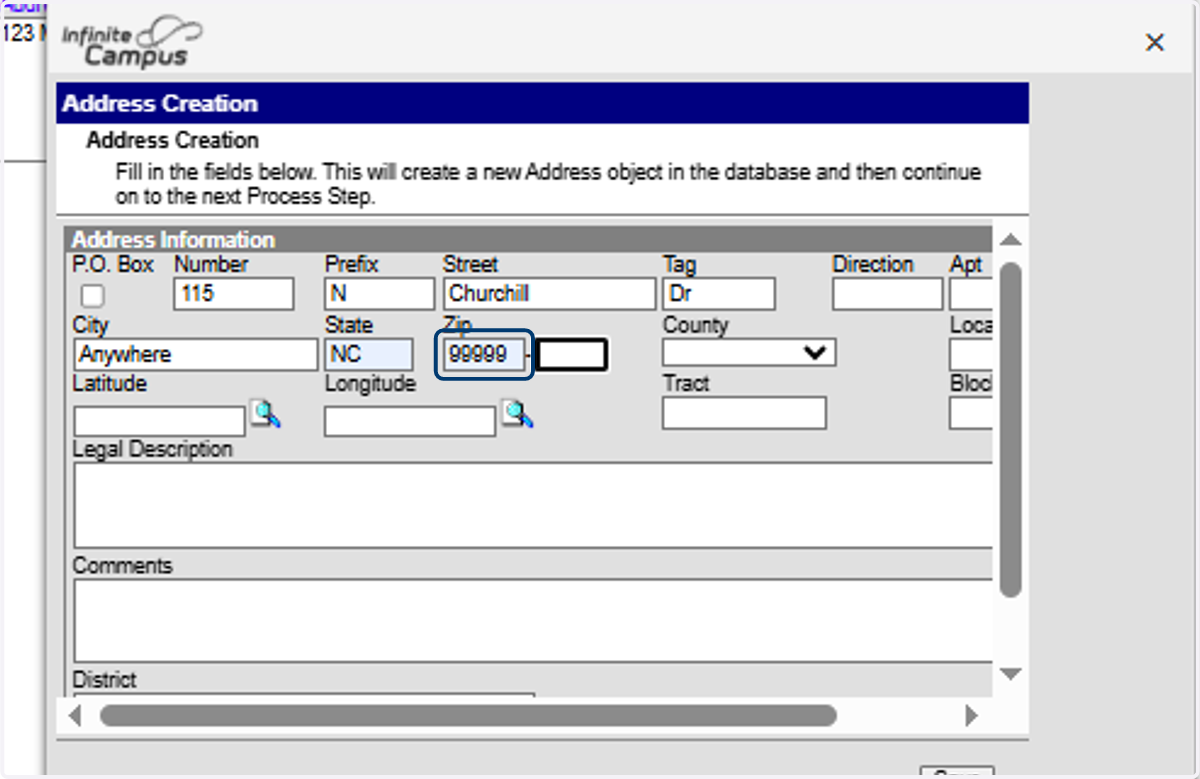Click the Latitude input field
The image size is (1200, 779).
point(160,421)
